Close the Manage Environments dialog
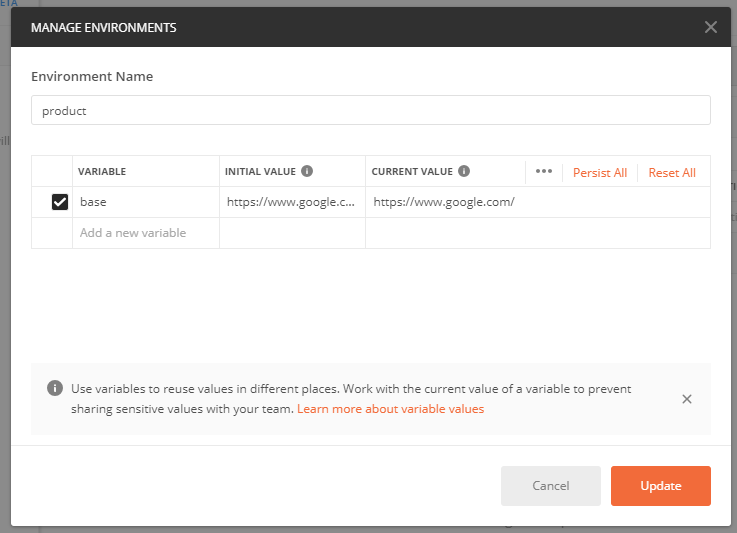The width and height of the screenshot is (737, 533). [710, 27]
